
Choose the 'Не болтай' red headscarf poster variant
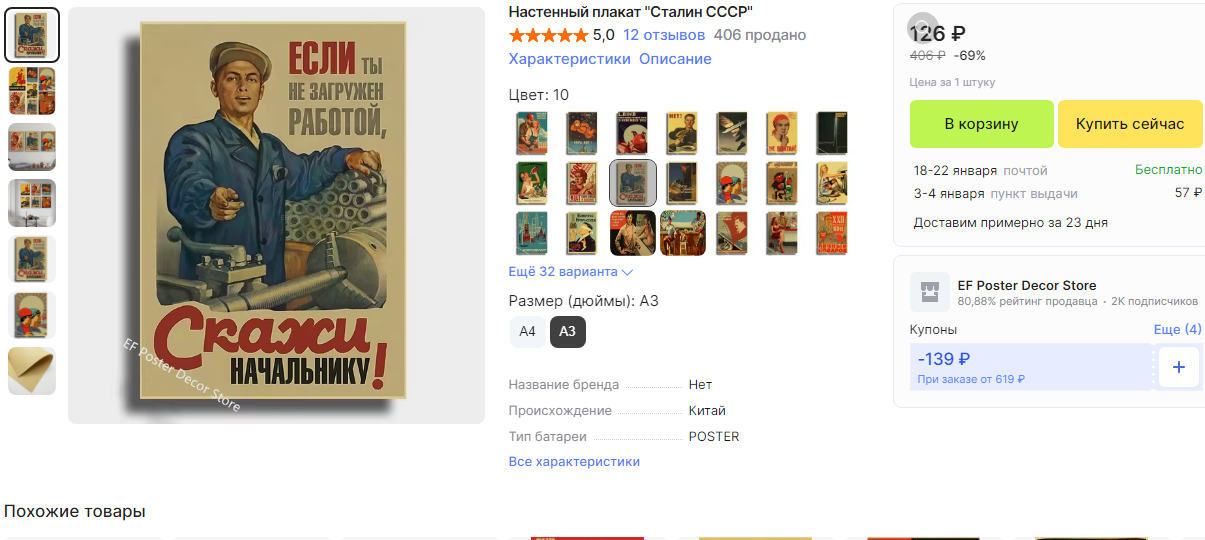pyautogui.click(x=782, y=132)
